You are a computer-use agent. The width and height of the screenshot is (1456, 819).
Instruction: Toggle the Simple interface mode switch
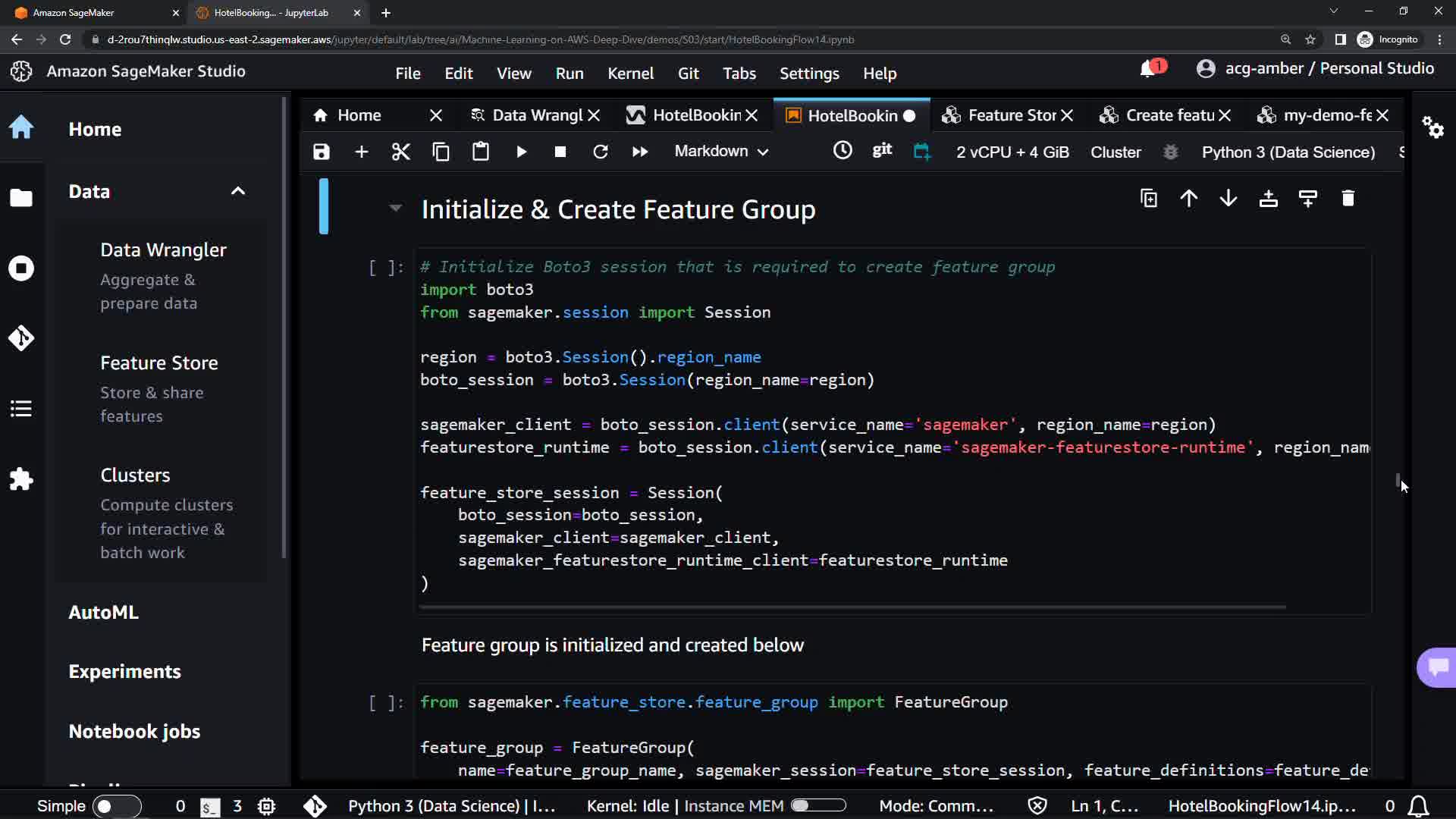pos(116,806)
